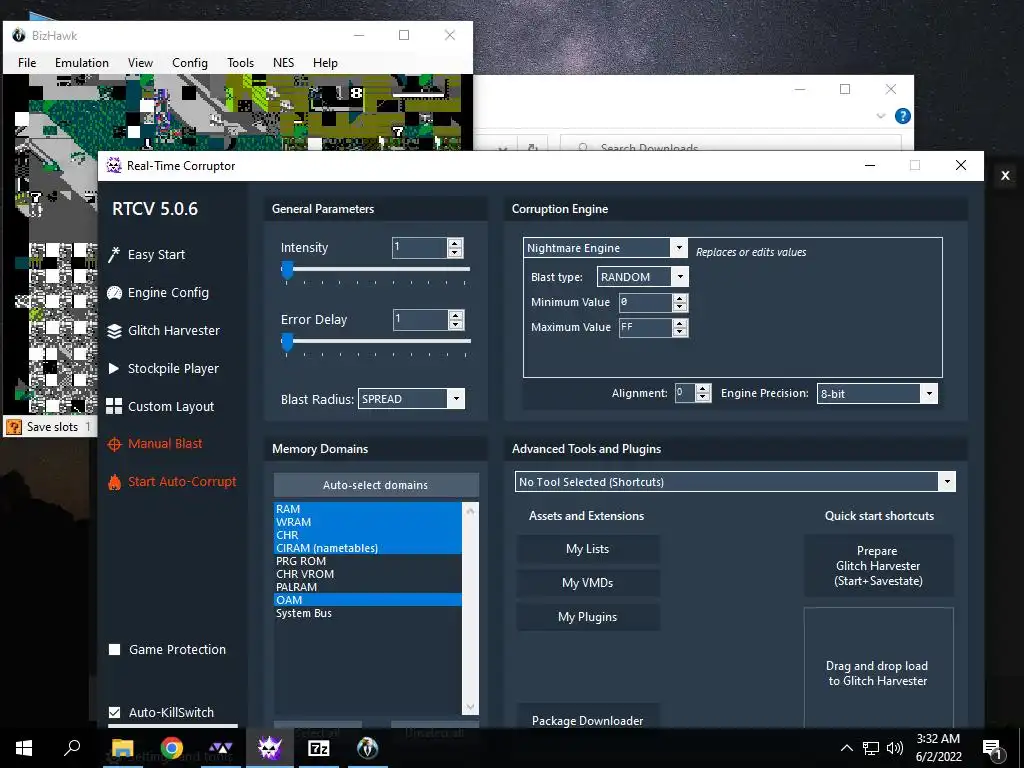Enable the Game Protection checkbox

click(x=114, y=650)
